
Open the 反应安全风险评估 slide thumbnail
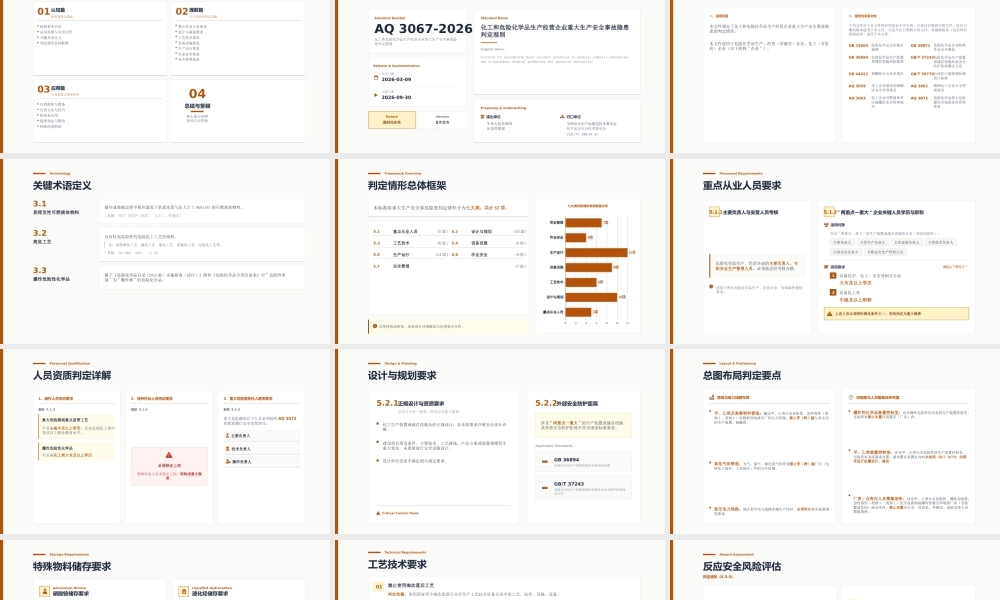click(837, 569)
